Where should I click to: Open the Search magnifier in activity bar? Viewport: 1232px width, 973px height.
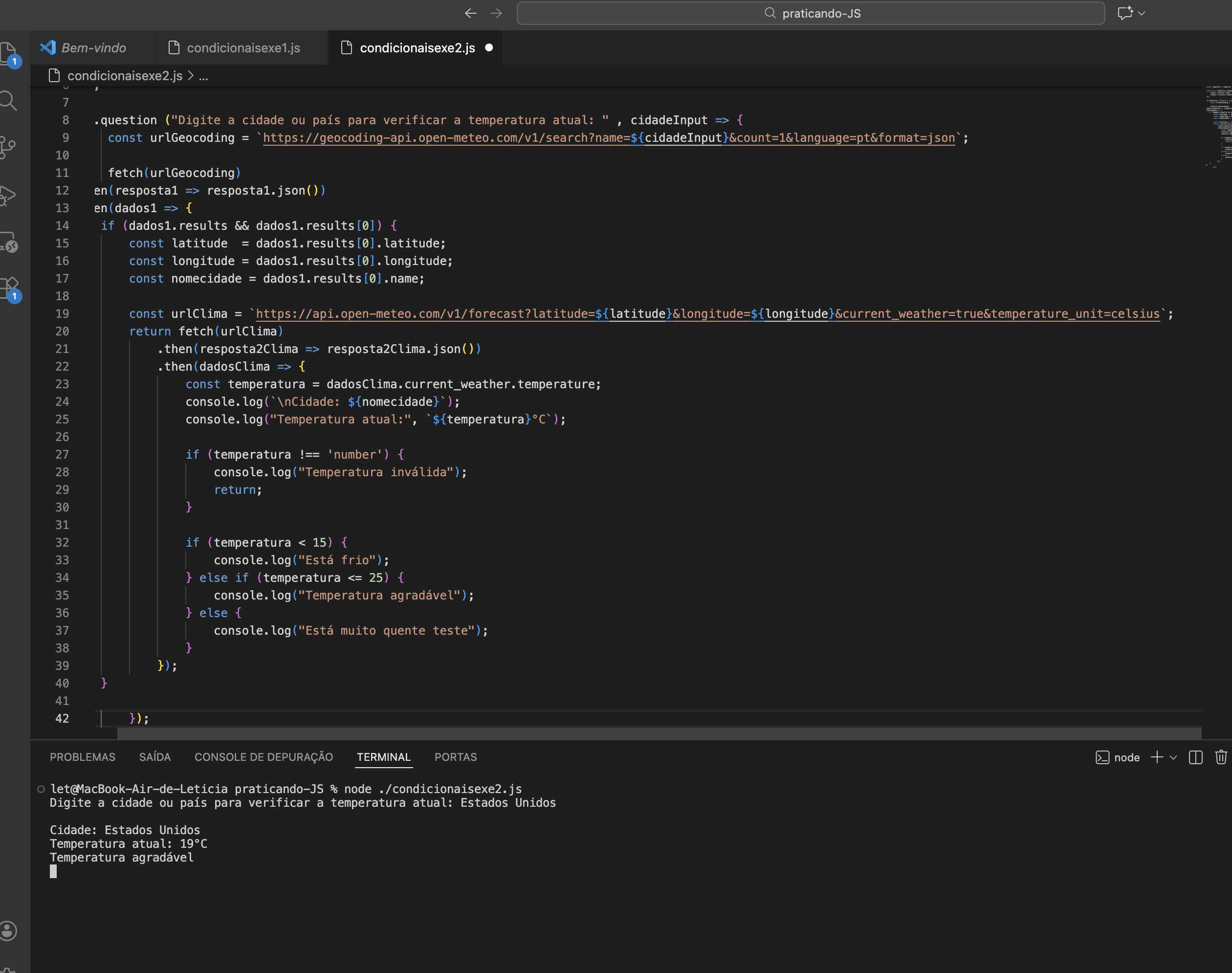click(x=8, y=101)
